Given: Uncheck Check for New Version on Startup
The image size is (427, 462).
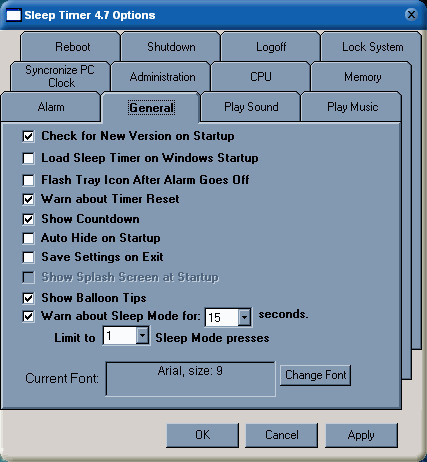Looking at the screenshot, I should 28,136.
